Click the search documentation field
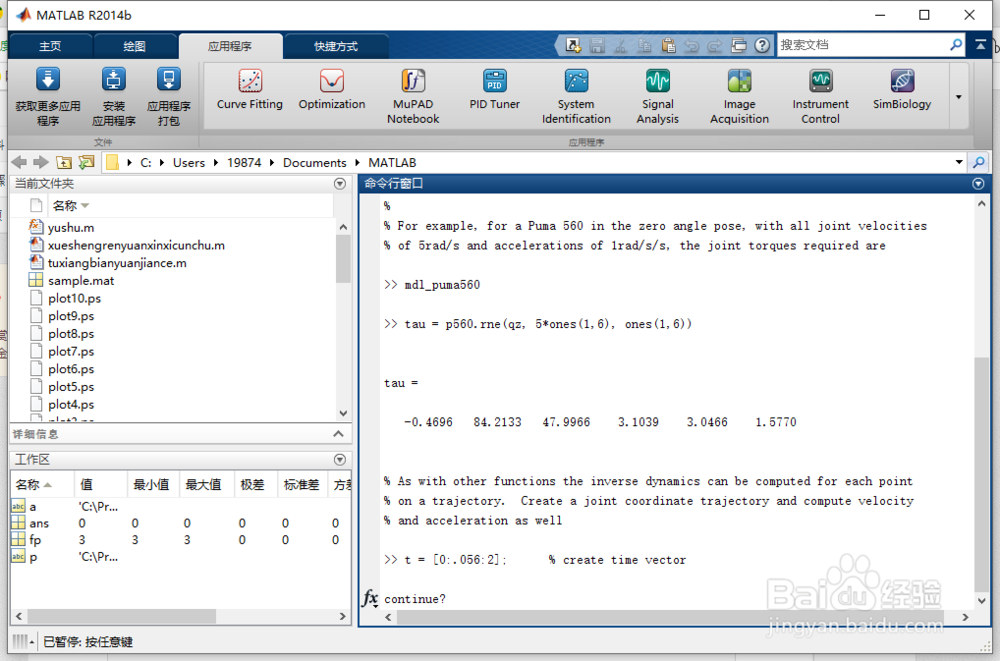1000x661 pixels. tap(862, 45)
